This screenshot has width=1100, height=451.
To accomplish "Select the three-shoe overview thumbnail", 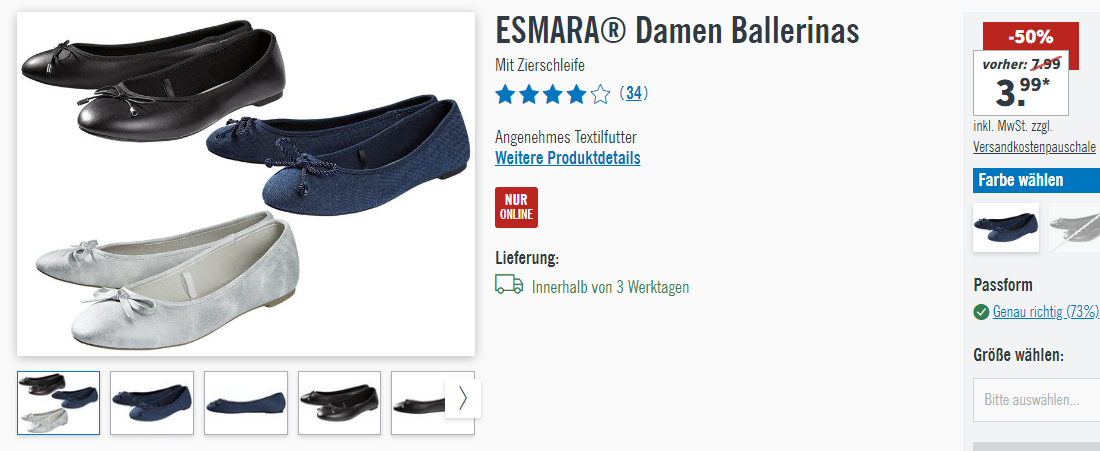I will pyautogui.click(x=58, y=403).
